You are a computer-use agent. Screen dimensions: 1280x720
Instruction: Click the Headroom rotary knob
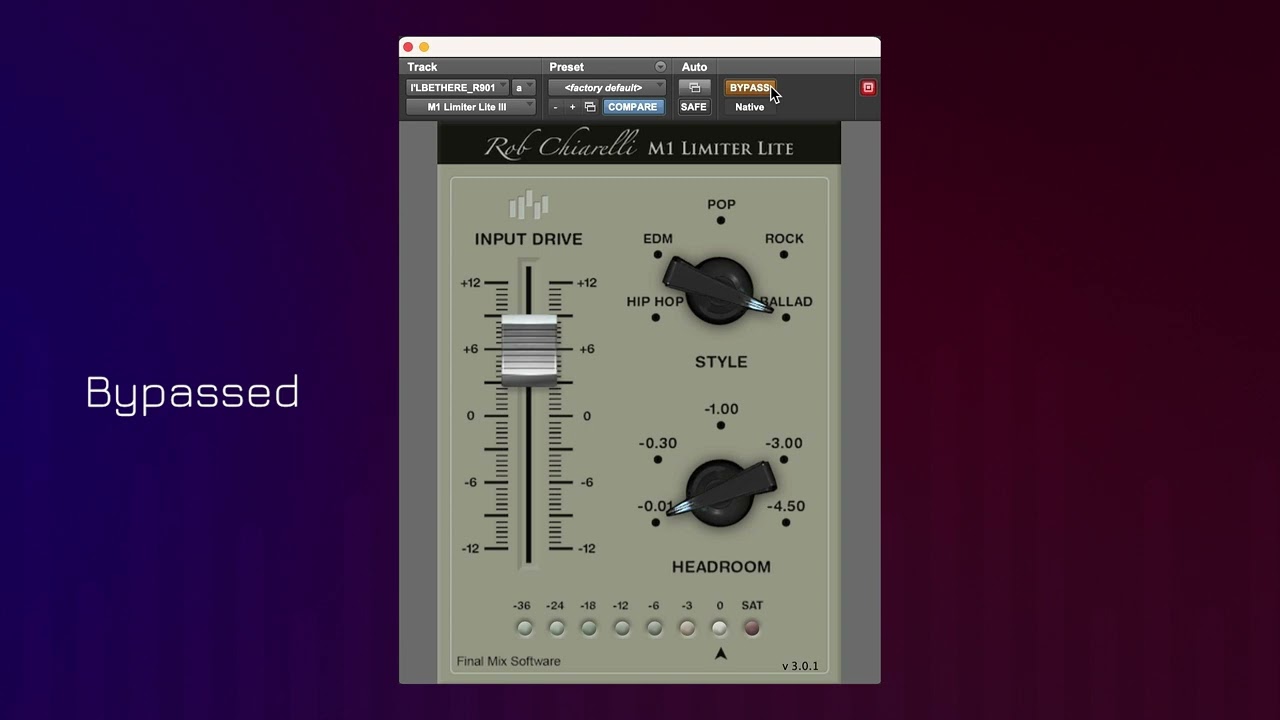pos(721,492)
